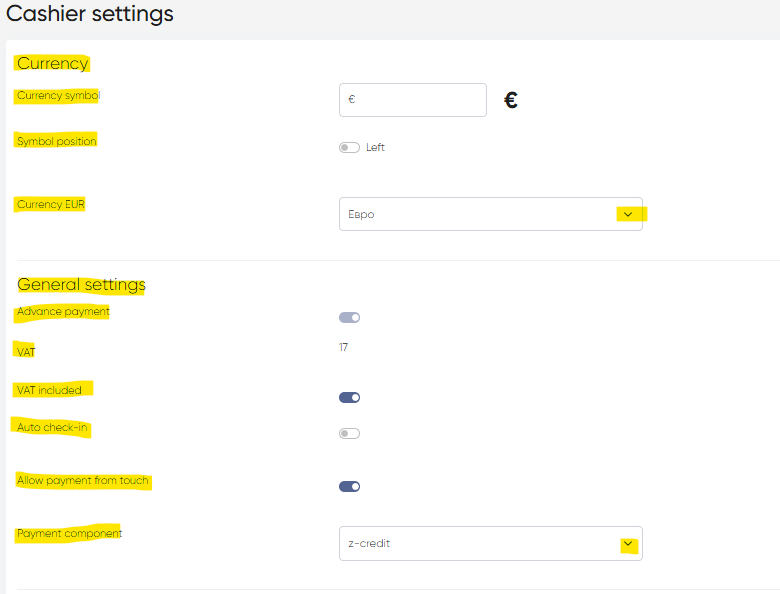This screenshot has width=780, height=594.
Task: Click the large bold euro symbol preview
Action: 510,100
